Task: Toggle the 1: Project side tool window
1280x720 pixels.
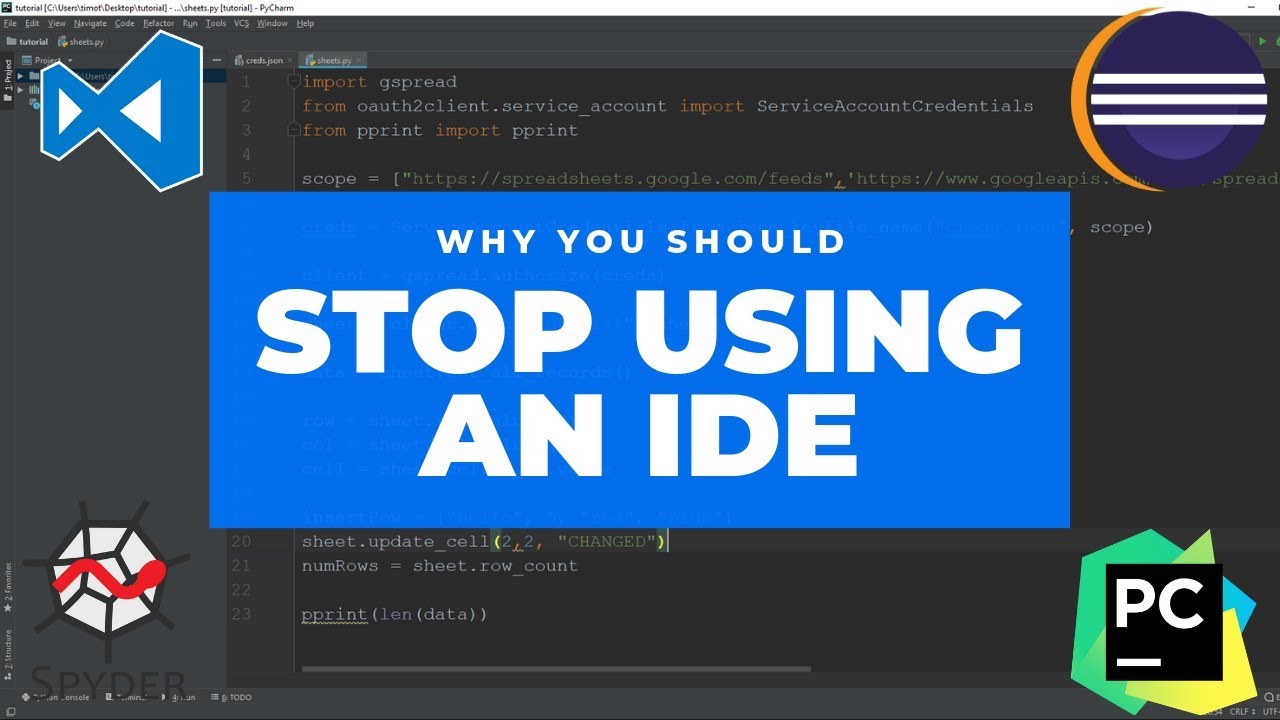Action: pyautogui.click(x=8, y=83)
